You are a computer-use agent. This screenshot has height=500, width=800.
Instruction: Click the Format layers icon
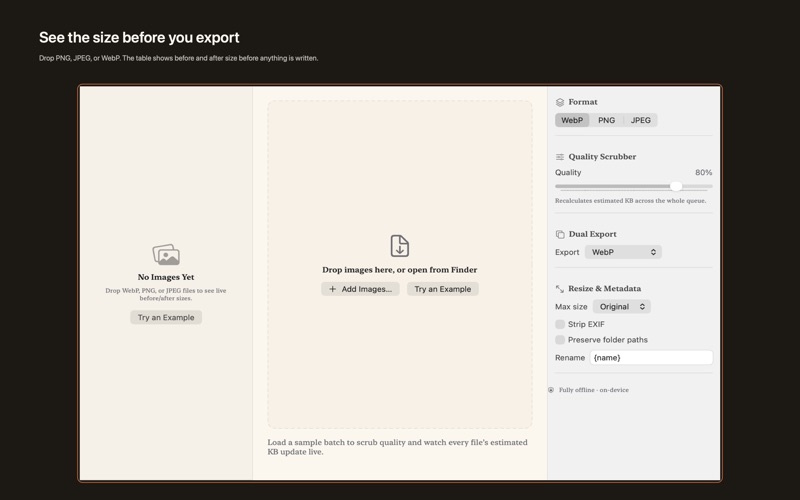click(x=560, y=102)
